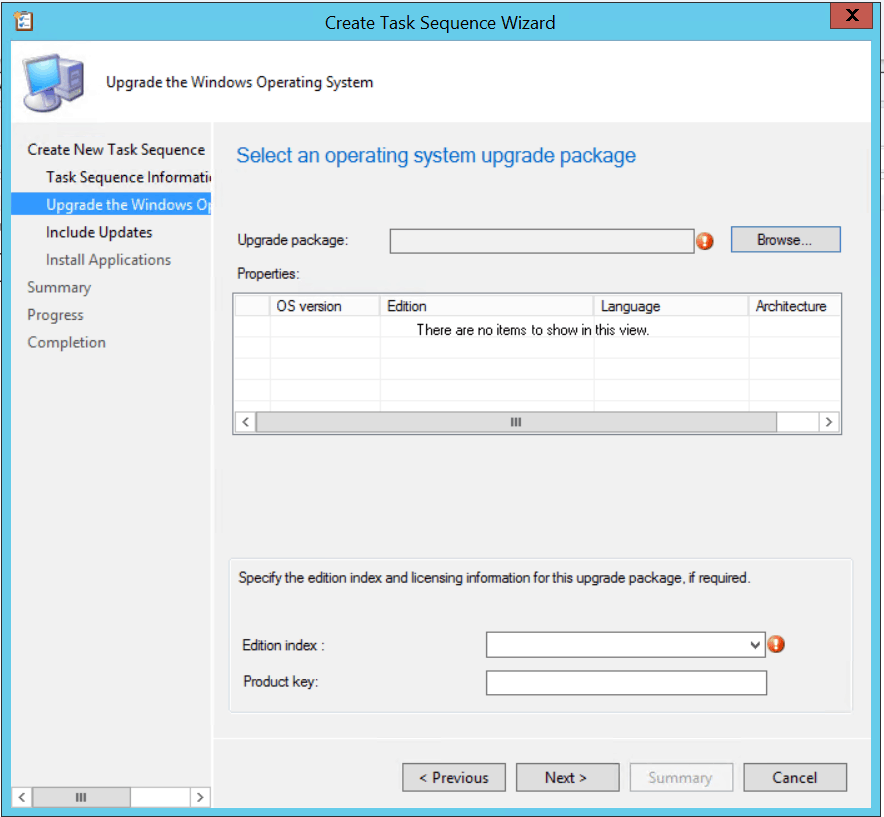The height and width of the screenshot is (817, 884).
Task: Click the error icon beside Upgrade package field
Action: tap(705, 241)
